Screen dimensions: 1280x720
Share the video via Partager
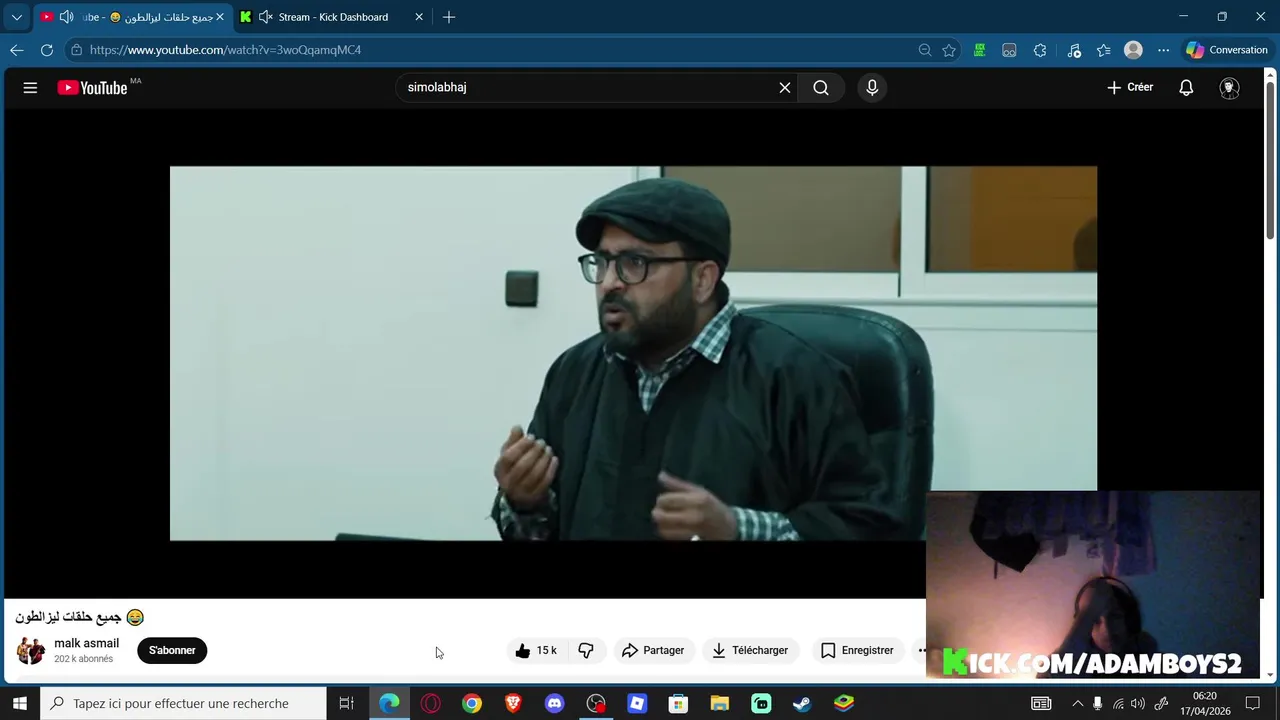653,651
